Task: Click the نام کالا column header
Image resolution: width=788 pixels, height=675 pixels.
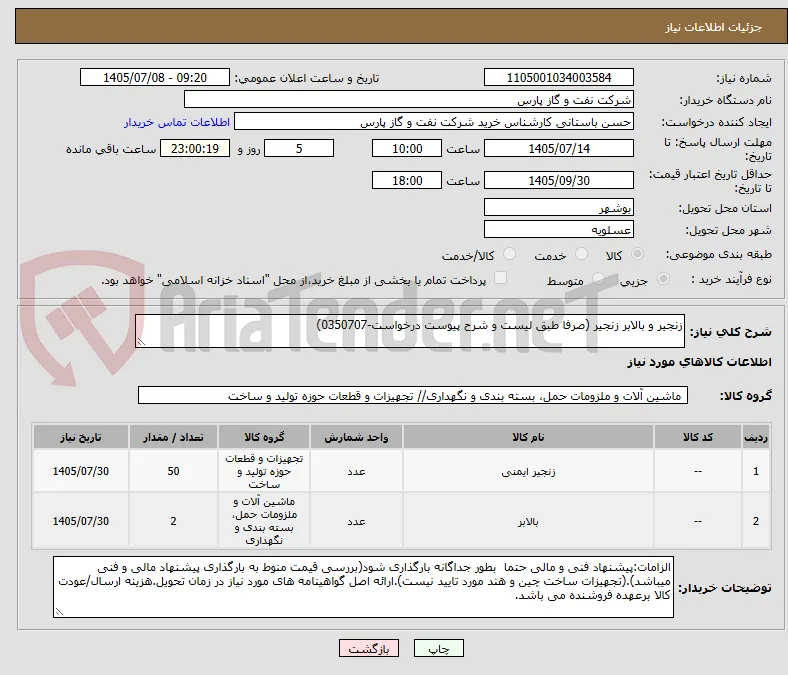Action: (528, 437)
